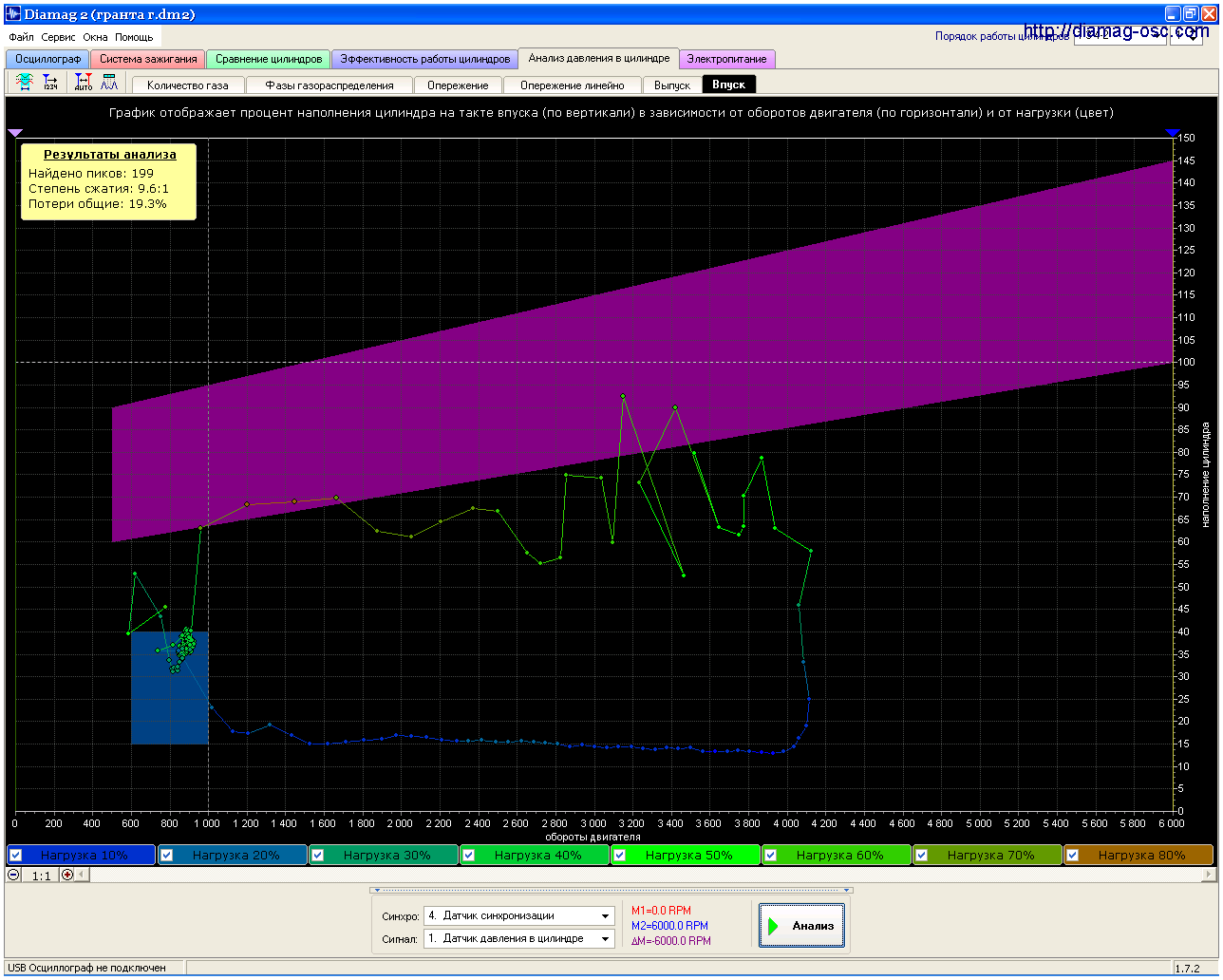Open the Опережение линейно subtab
This screenshot has width=1223, height=980.
tap(573, 85)
